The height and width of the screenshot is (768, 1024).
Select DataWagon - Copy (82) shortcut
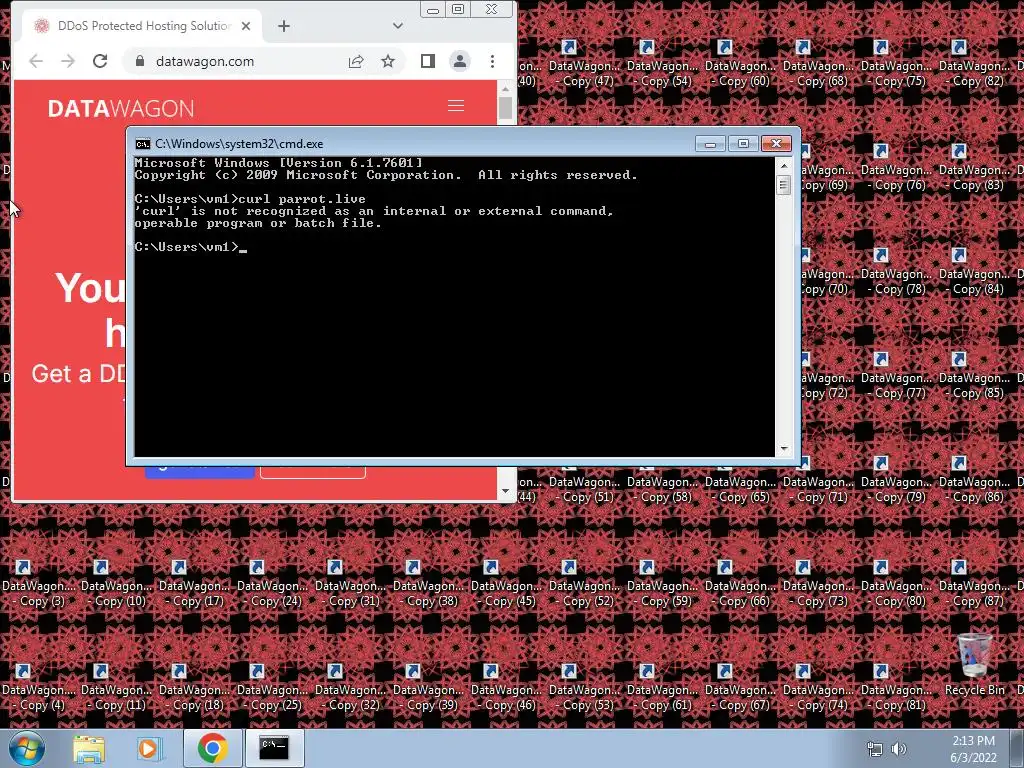tap(974, 64)
